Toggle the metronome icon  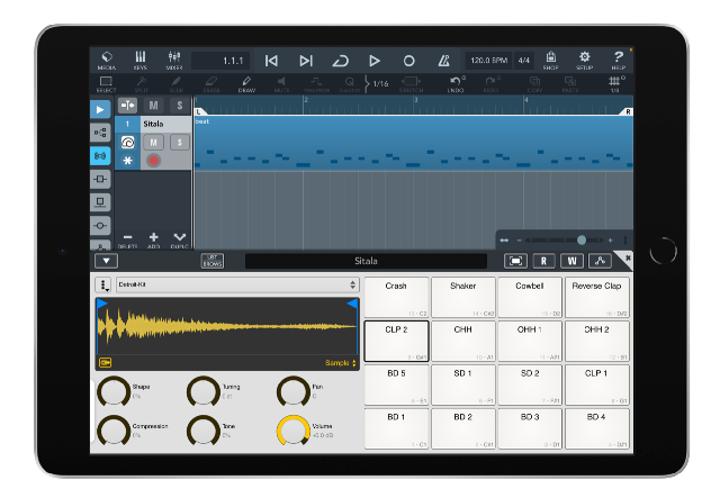443,61
